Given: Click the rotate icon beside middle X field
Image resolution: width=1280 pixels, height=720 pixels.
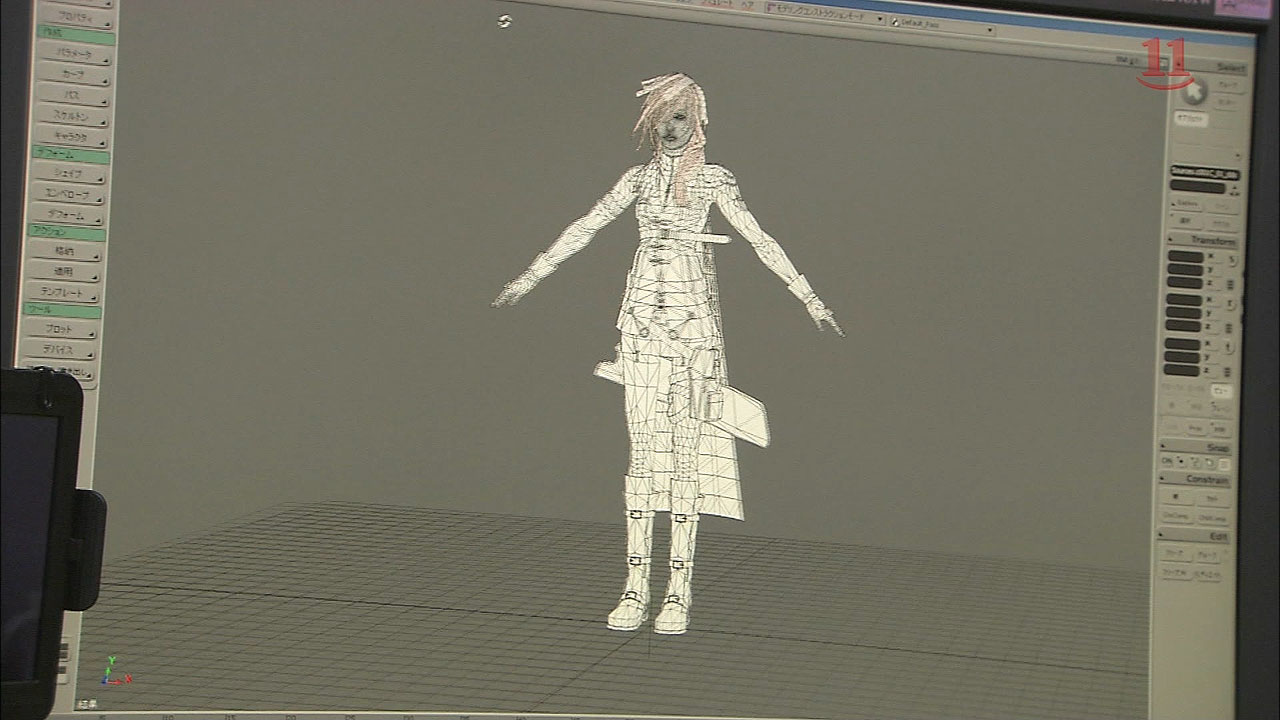Looking at the screenshot, I should pyautogui.click(x=1231, y=303).
